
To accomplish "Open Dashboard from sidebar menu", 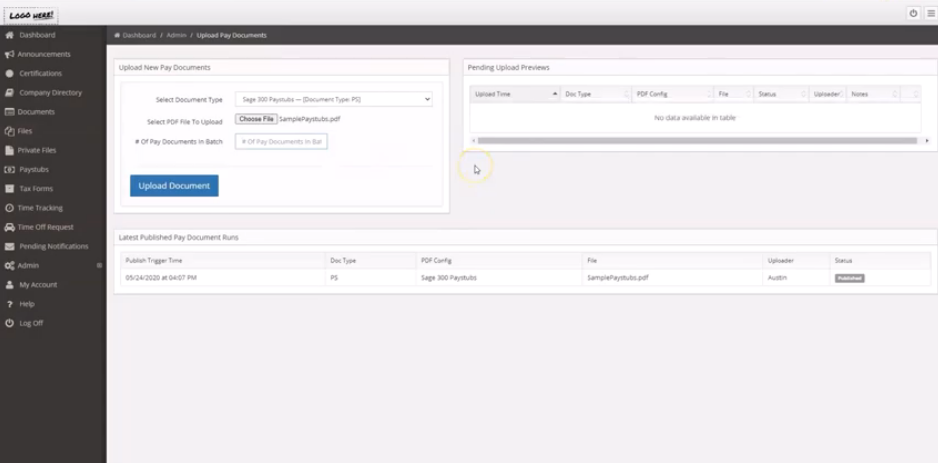I will tap(37, 35).
